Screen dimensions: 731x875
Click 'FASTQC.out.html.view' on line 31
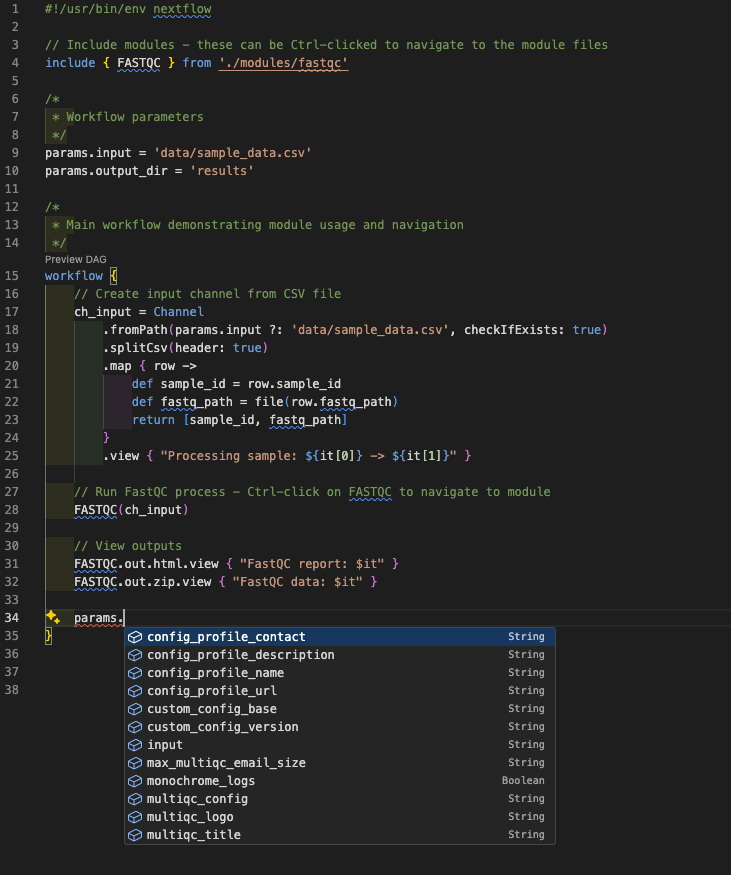146,564
